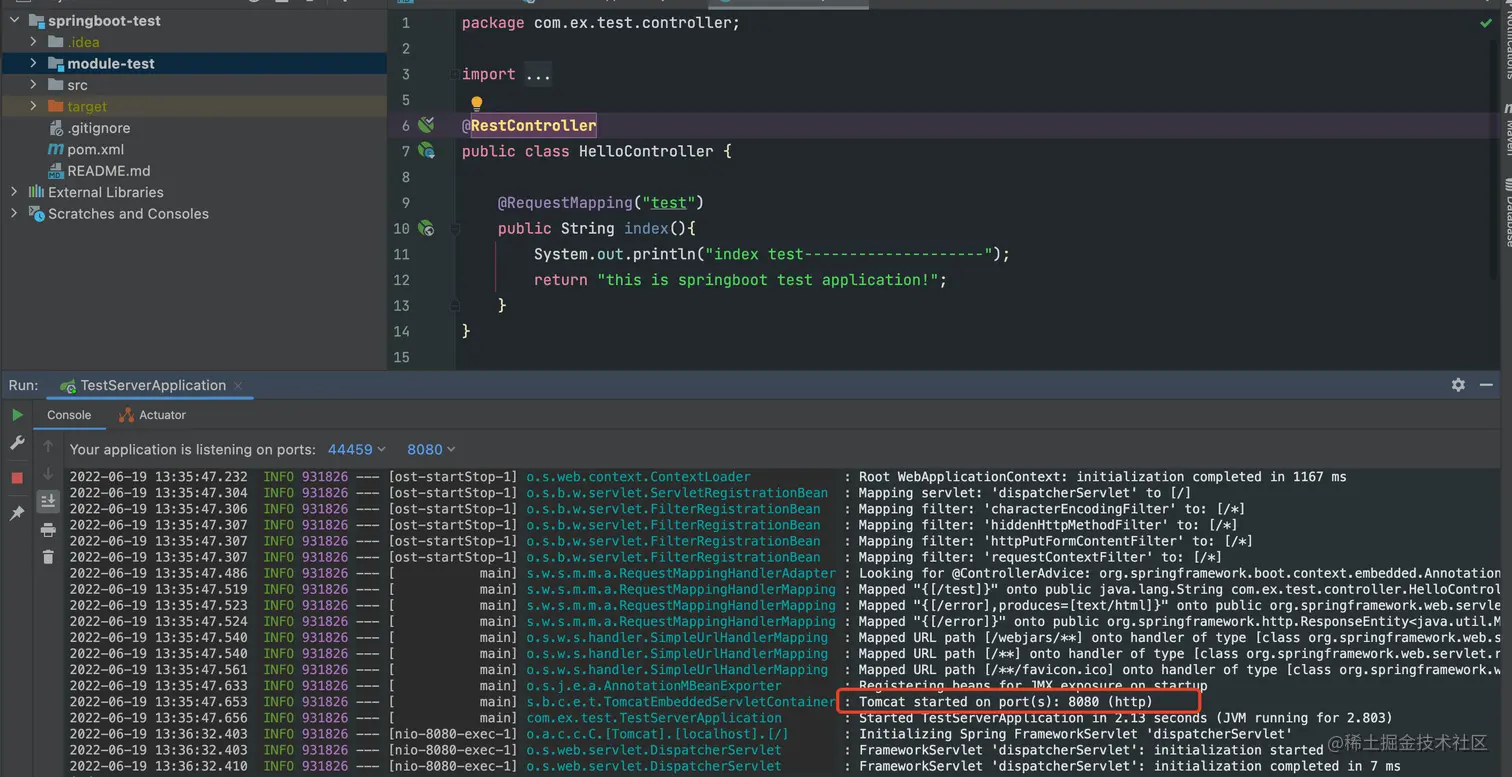The width and height of the screenshot is (1512, 777).
Task: Collapse the springboot-test project root
Action: coord(13,21)
